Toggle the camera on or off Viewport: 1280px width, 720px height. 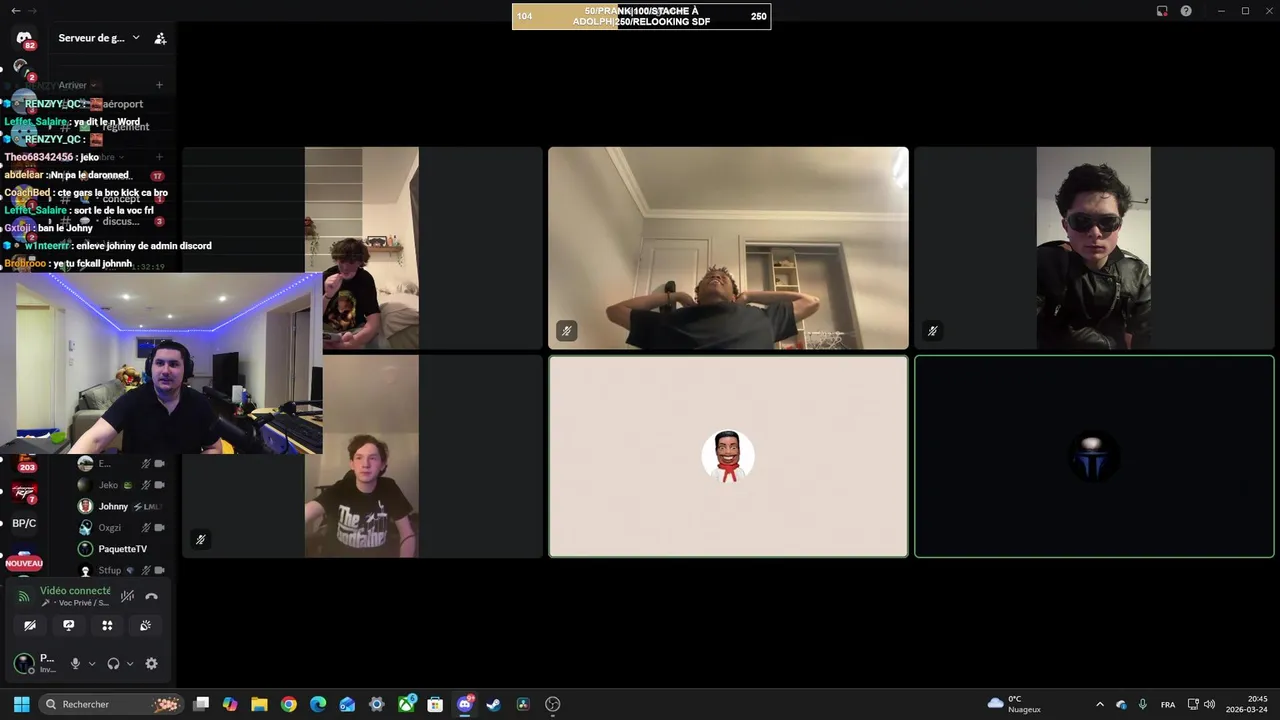point(30,625)
